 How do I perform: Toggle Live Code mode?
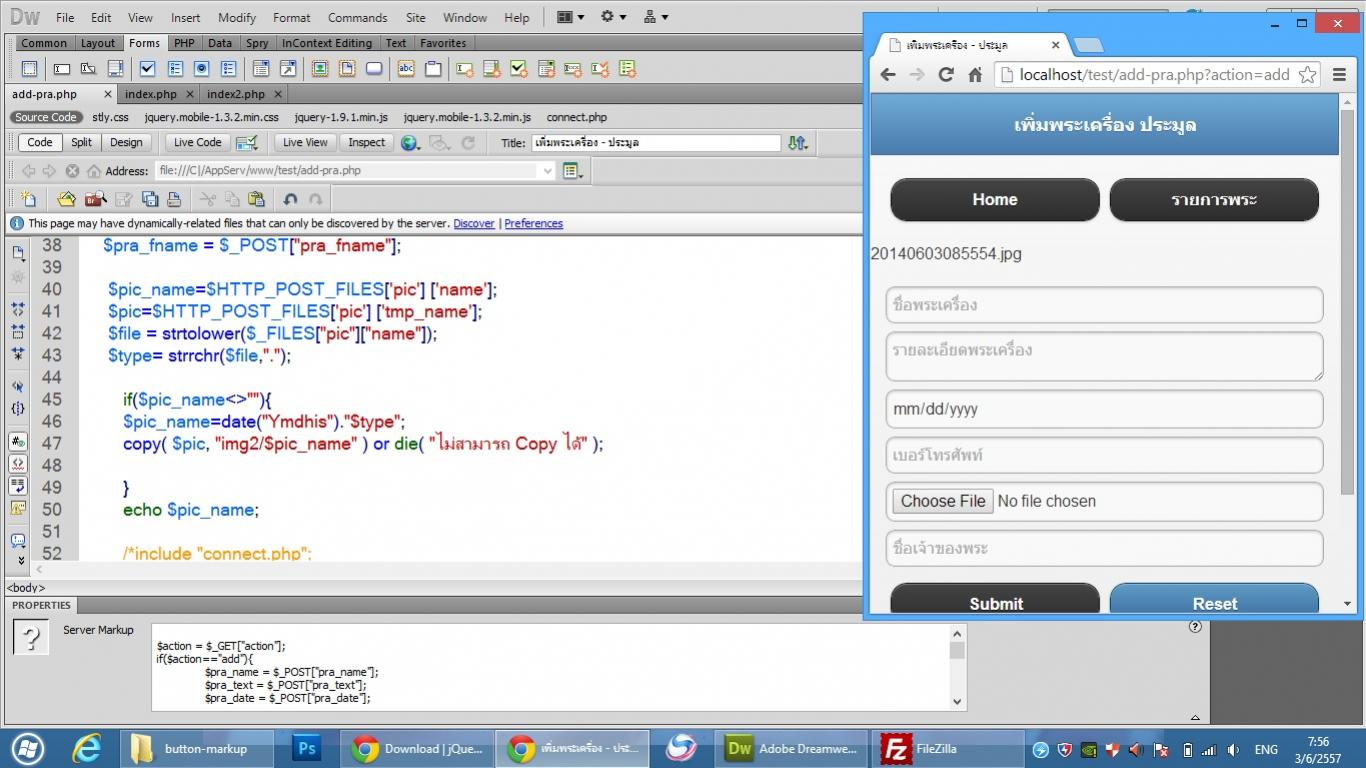[197, 143]
